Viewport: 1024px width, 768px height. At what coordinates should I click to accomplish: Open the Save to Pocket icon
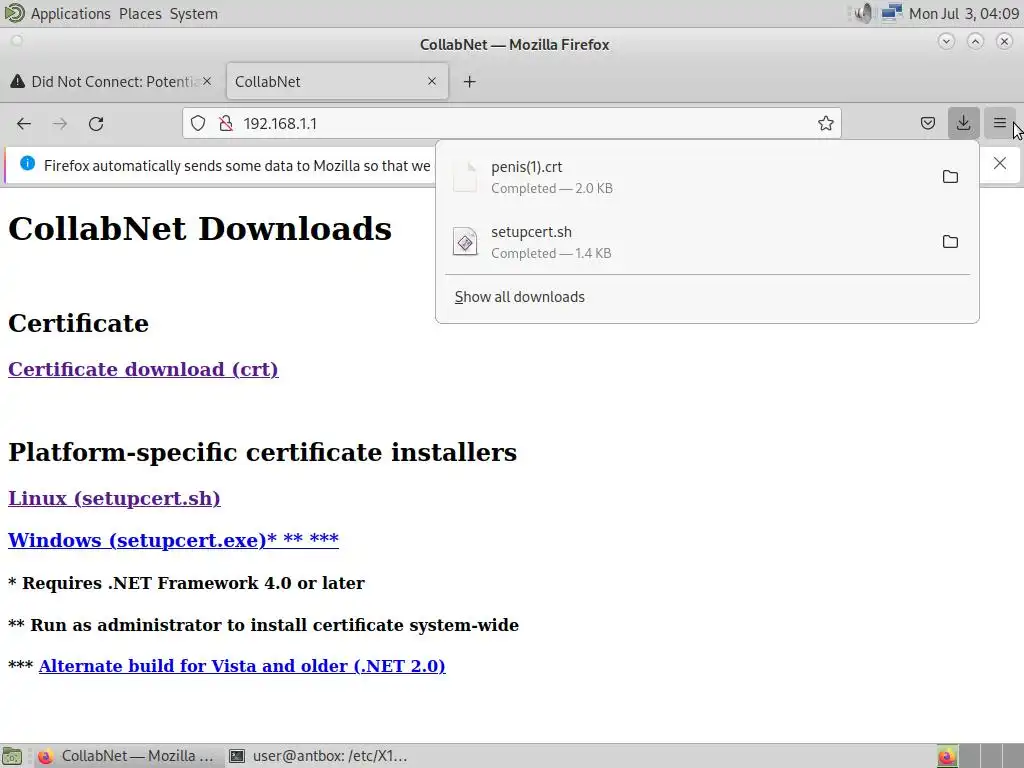tap(927, 123)
